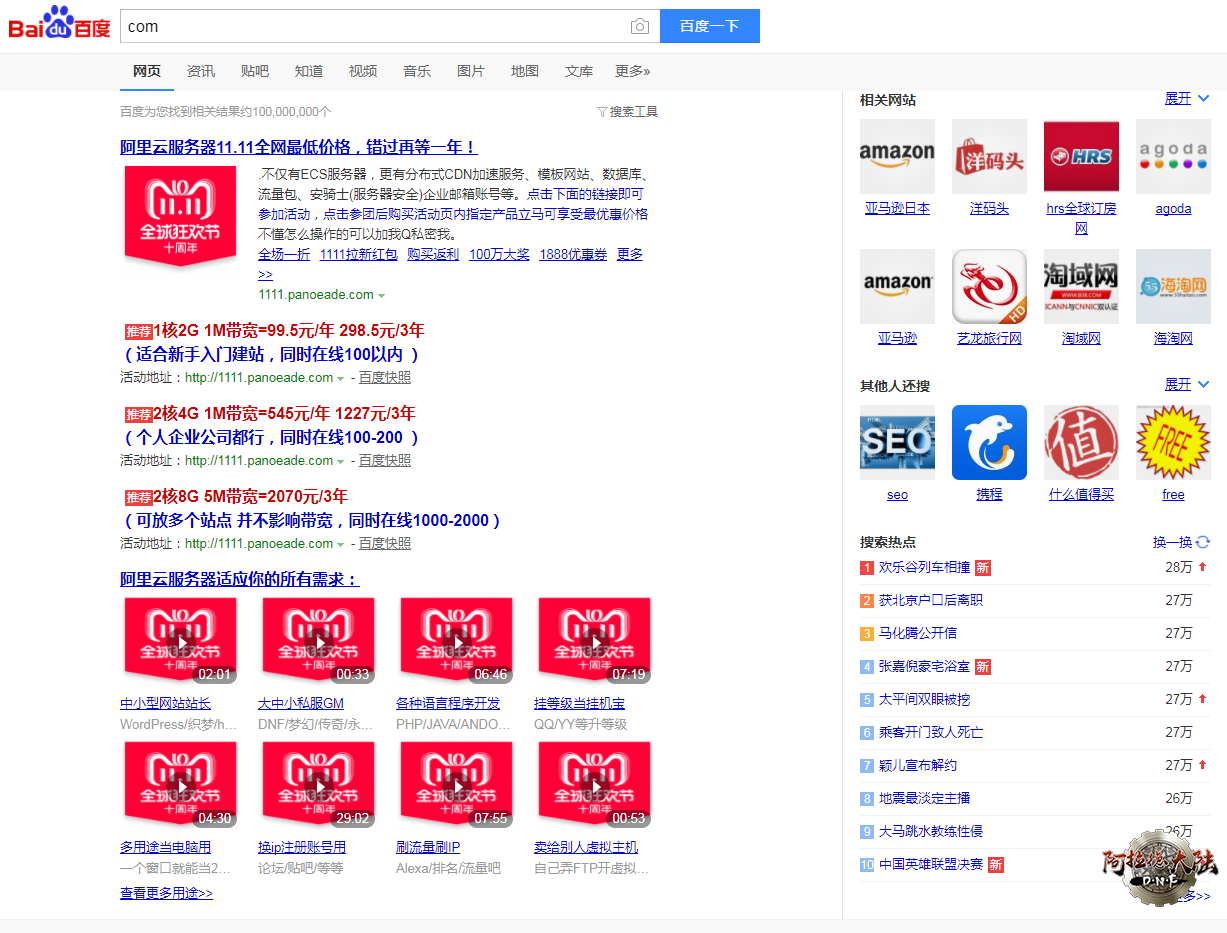The height and width of the screenshot is (933, 1227).
Task: Click the 亚马逊 Amazon icon
Action: coord(897,286)
